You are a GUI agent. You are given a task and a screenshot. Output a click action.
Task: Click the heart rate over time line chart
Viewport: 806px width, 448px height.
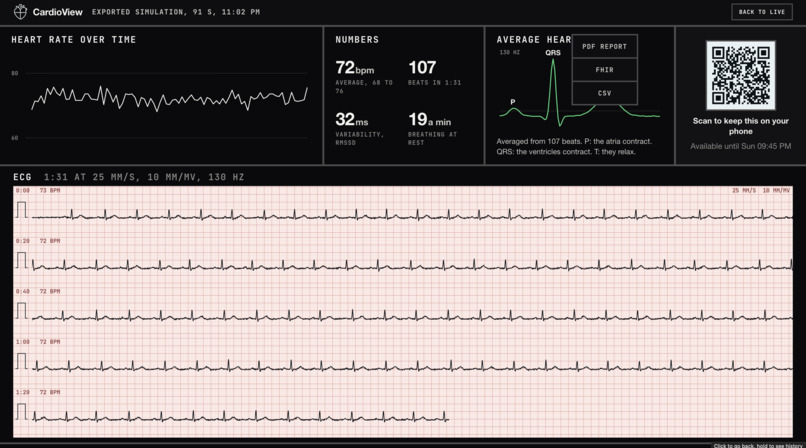click(x=169, y=98)
